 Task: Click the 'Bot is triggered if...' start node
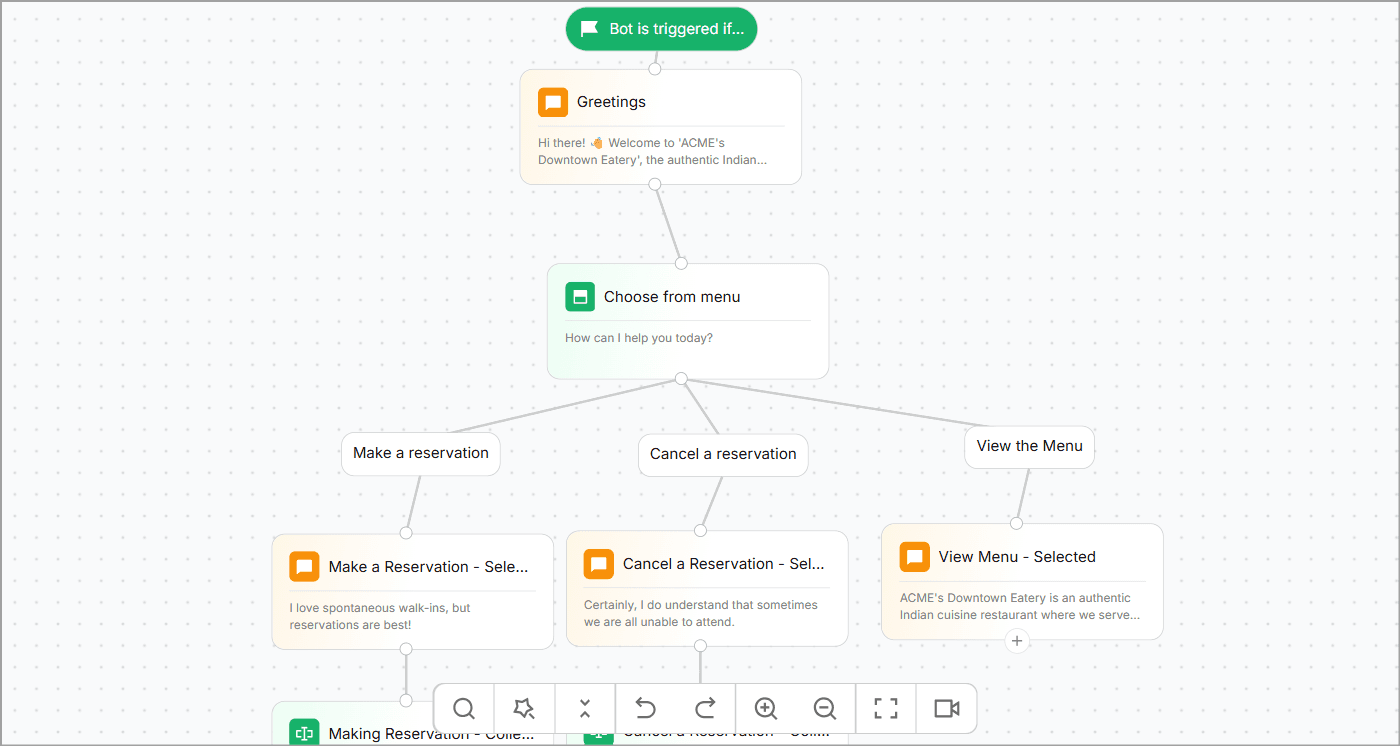661,29
